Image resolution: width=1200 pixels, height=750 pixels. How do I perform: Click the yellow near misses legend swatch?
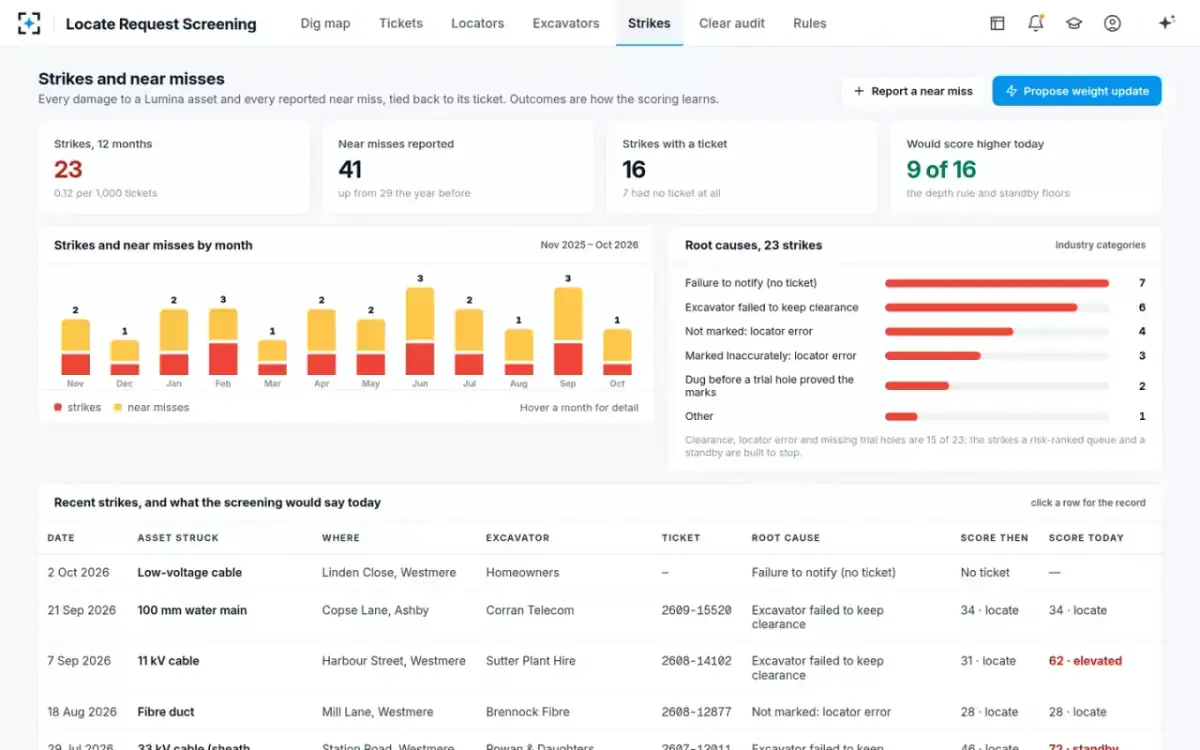[118, 408]
